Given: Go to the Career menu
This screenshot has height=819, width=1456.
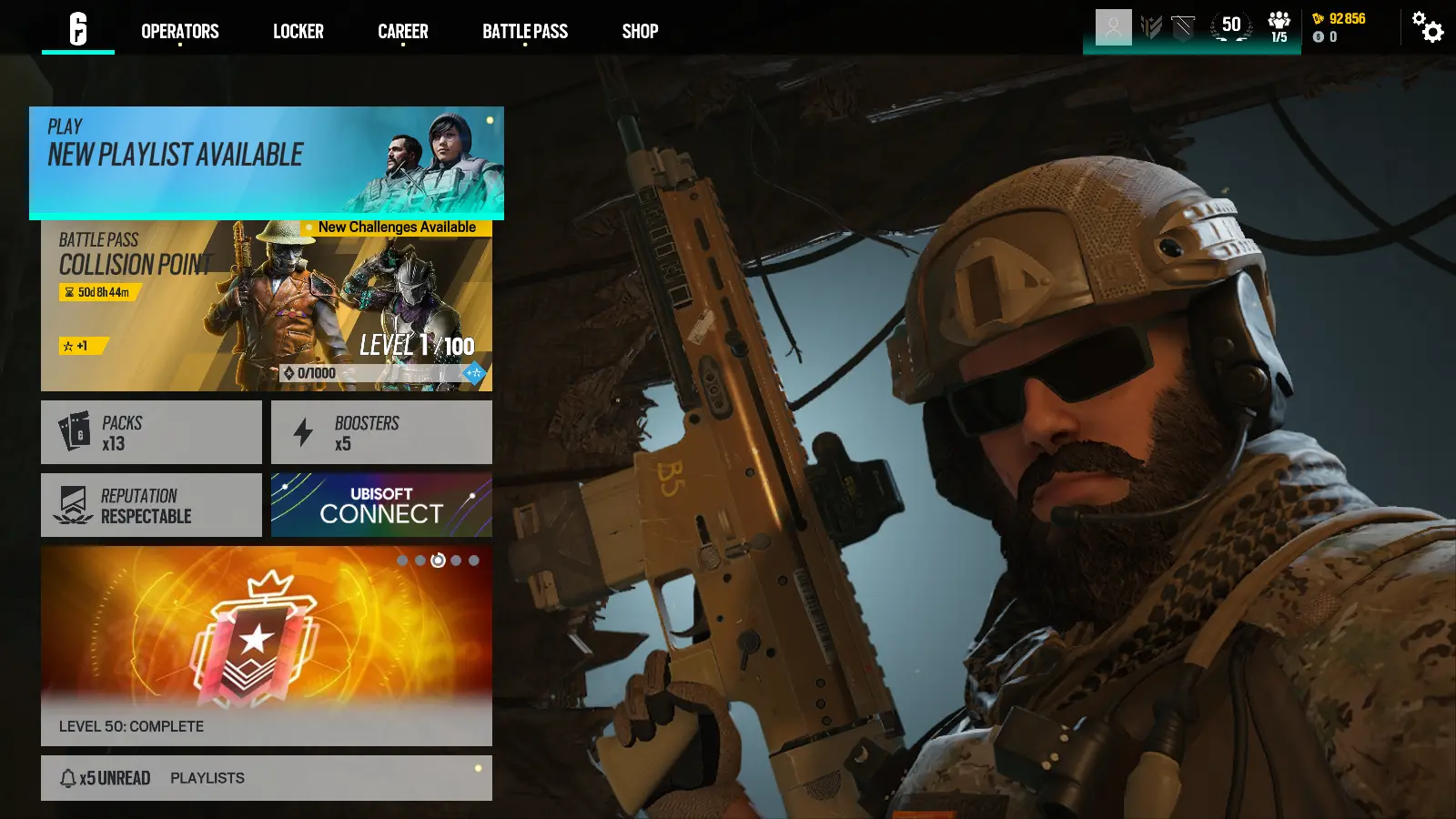Looking at the screenshot, I should tap(403, 31).
